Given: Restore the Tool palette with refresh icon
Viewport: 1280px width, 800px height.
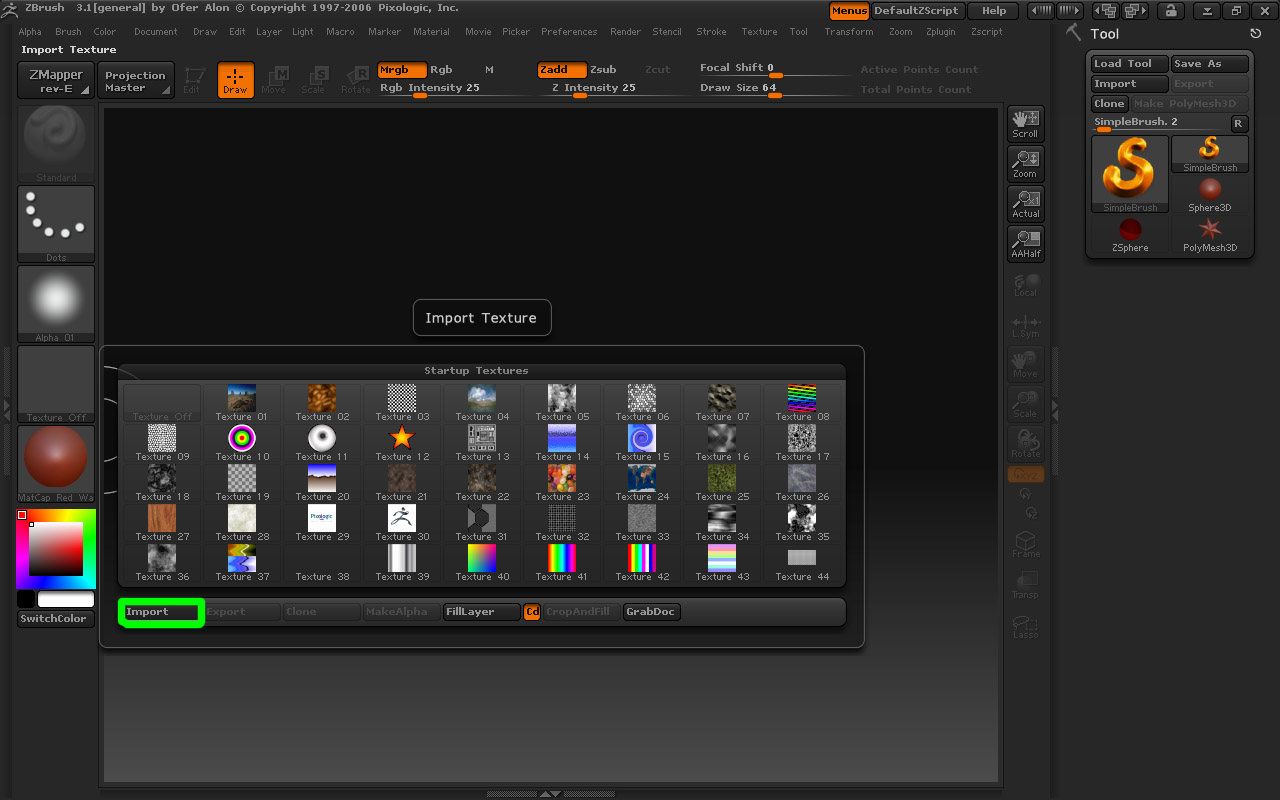Looking at the screenshot, I should (1256, 34).
